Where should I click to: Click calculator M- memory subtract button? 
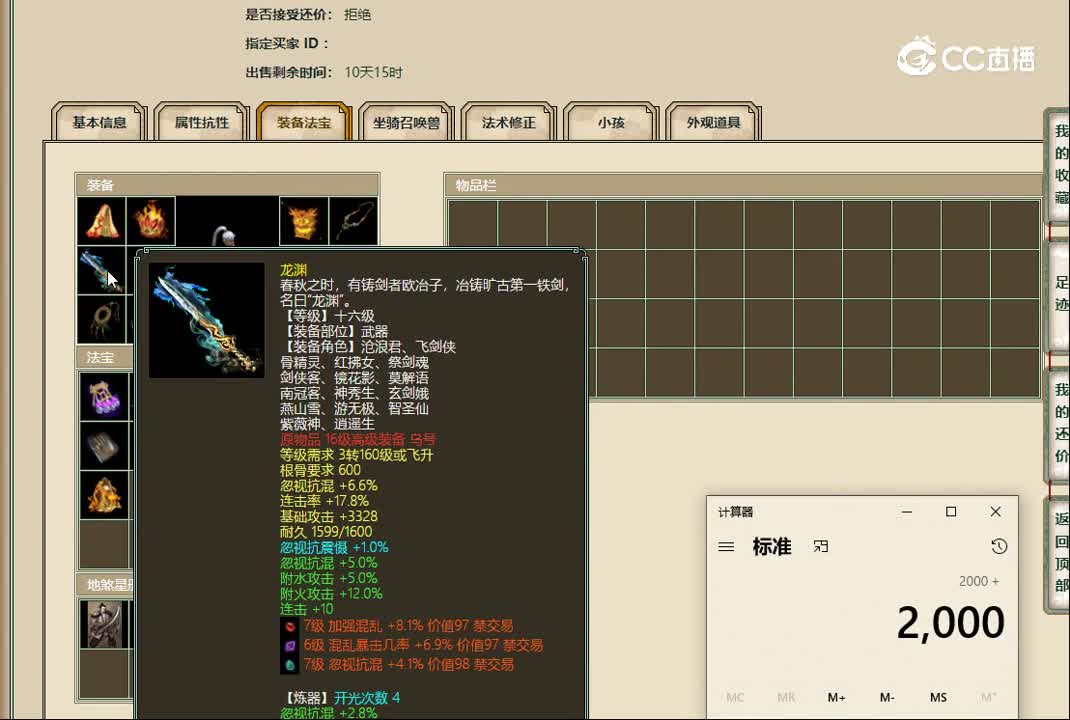[x=886, y=697]
